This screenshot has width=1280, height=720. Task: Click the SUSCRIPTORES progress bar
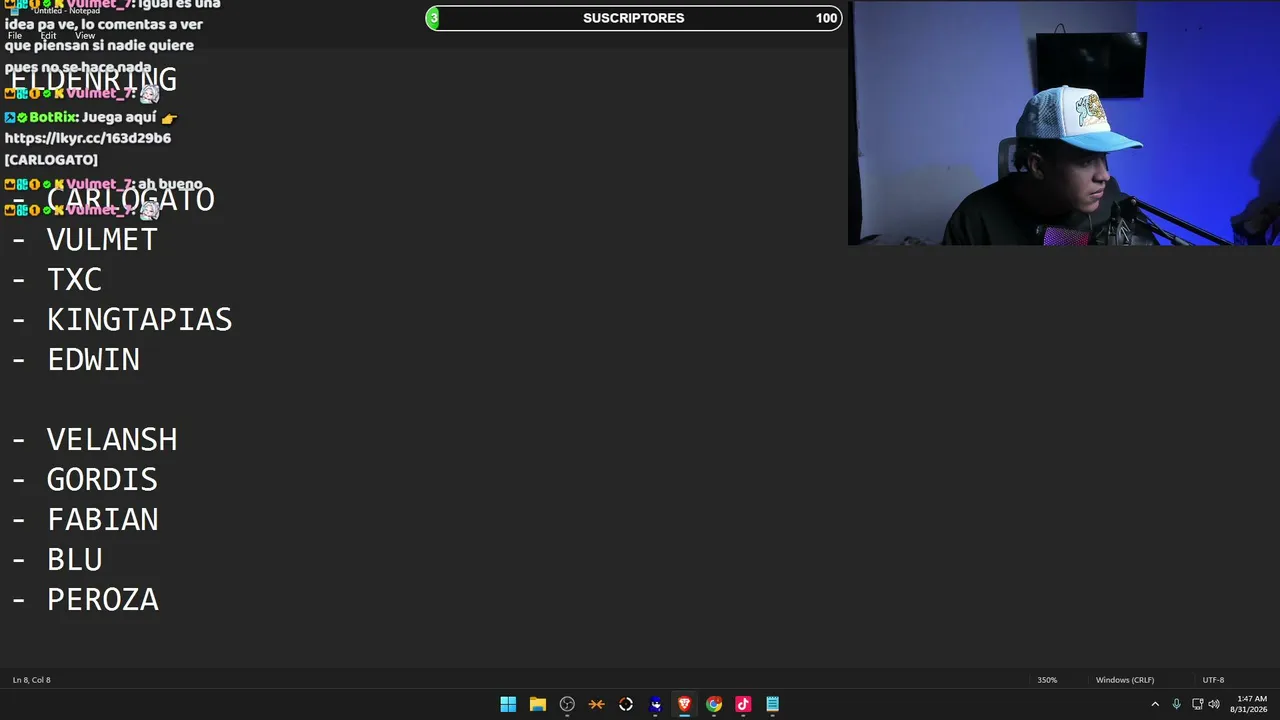pos(634,18)
